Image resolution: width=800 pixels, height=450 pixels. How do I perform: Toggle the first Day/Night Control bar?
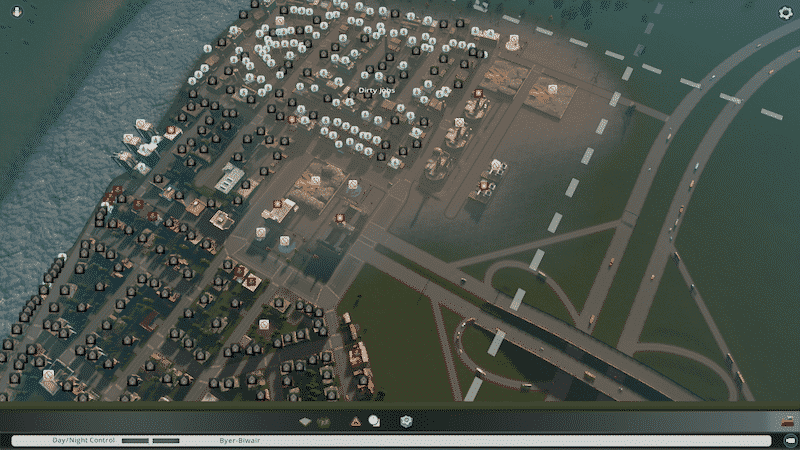click(134, 440)
